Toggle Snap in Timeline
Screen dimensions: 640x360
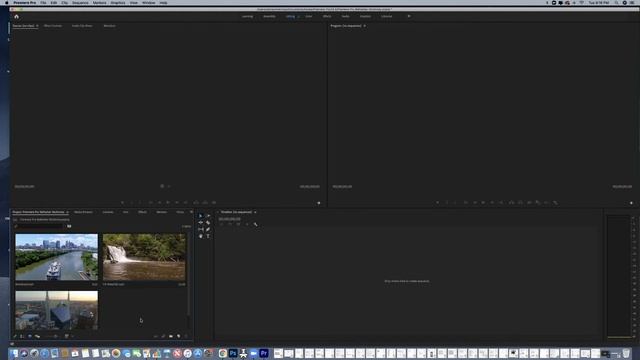pyautogui.click(x=230, y=224)
